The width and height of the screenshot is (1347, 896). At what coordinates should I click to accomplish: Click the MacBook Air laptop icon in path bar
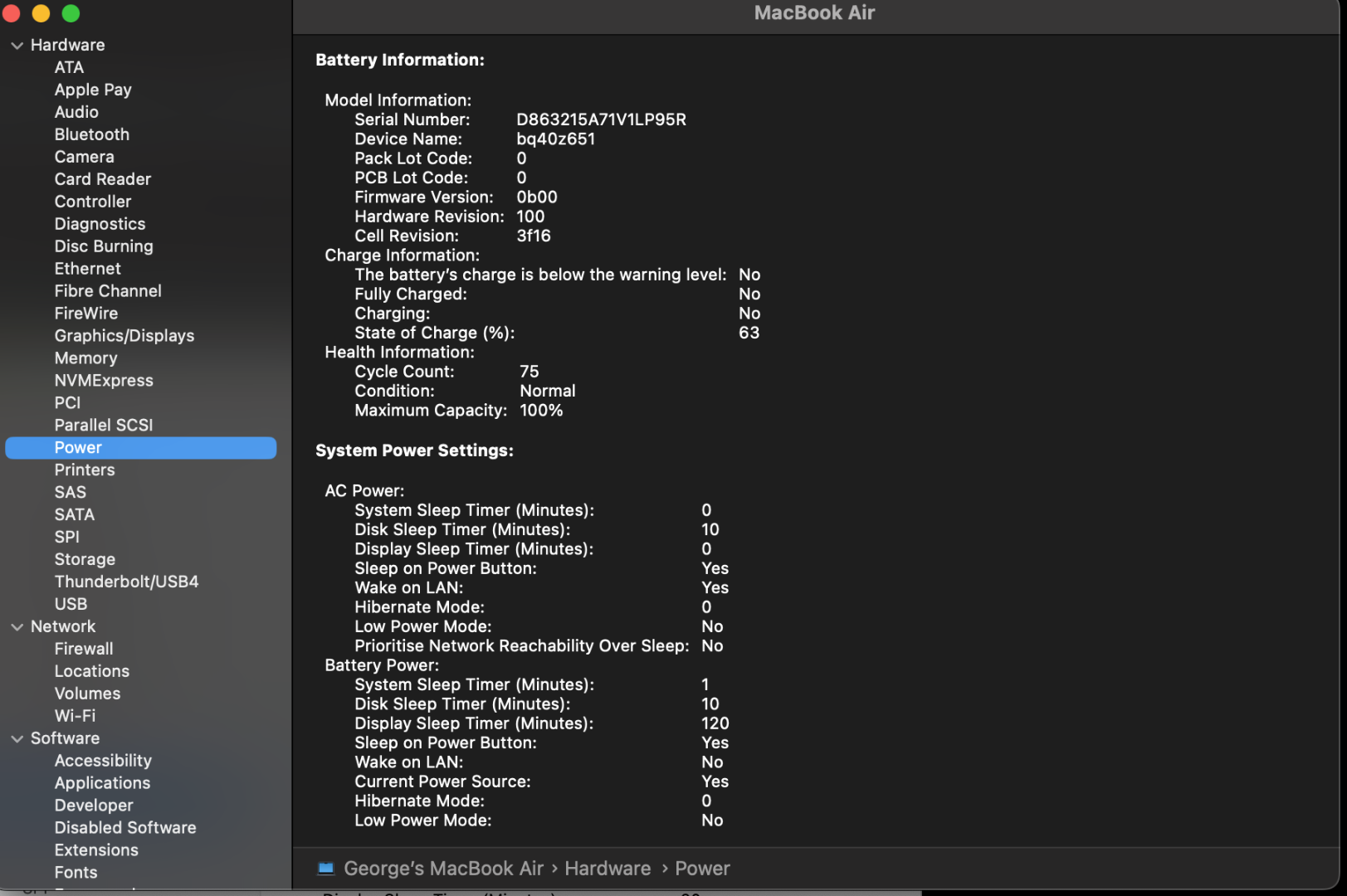[326, 869]
